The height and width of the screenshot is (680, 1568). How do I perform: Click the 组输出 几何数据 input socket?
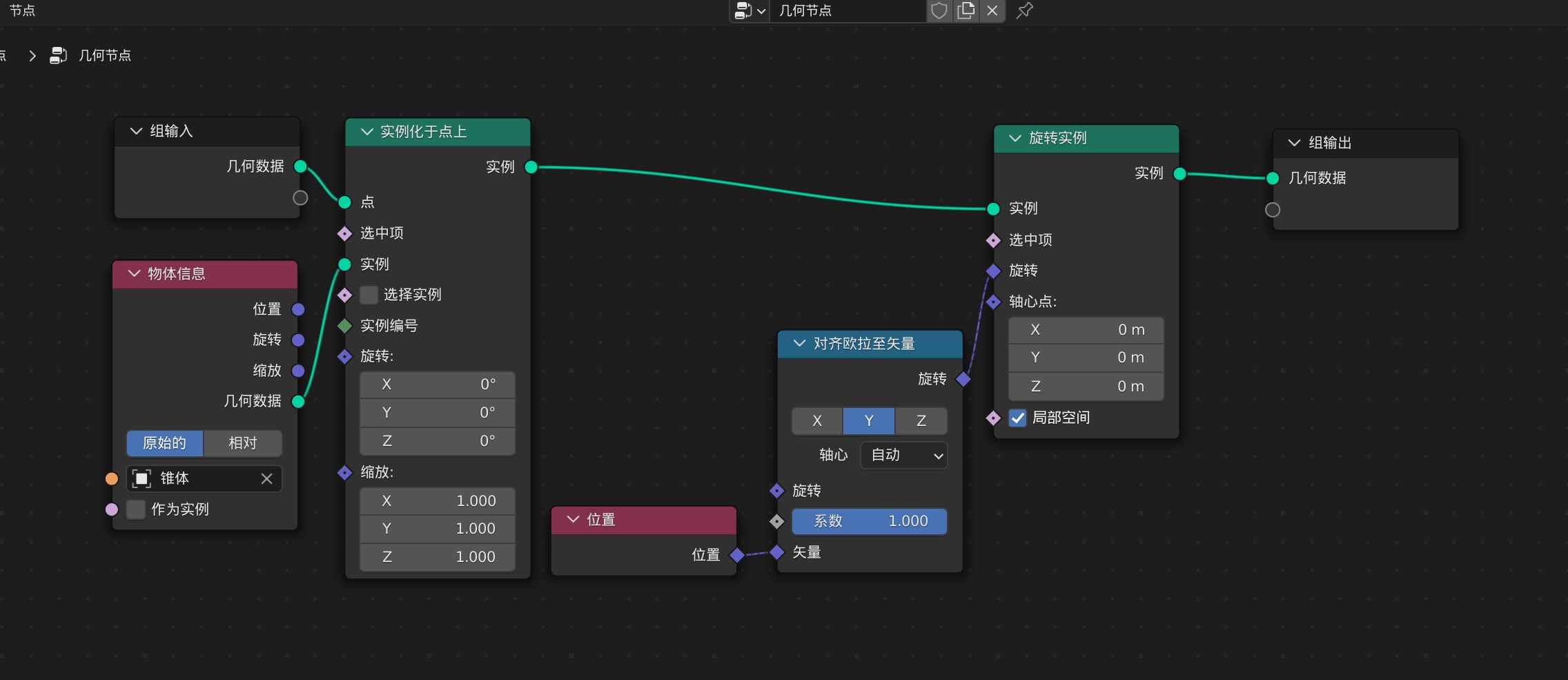1273,179
